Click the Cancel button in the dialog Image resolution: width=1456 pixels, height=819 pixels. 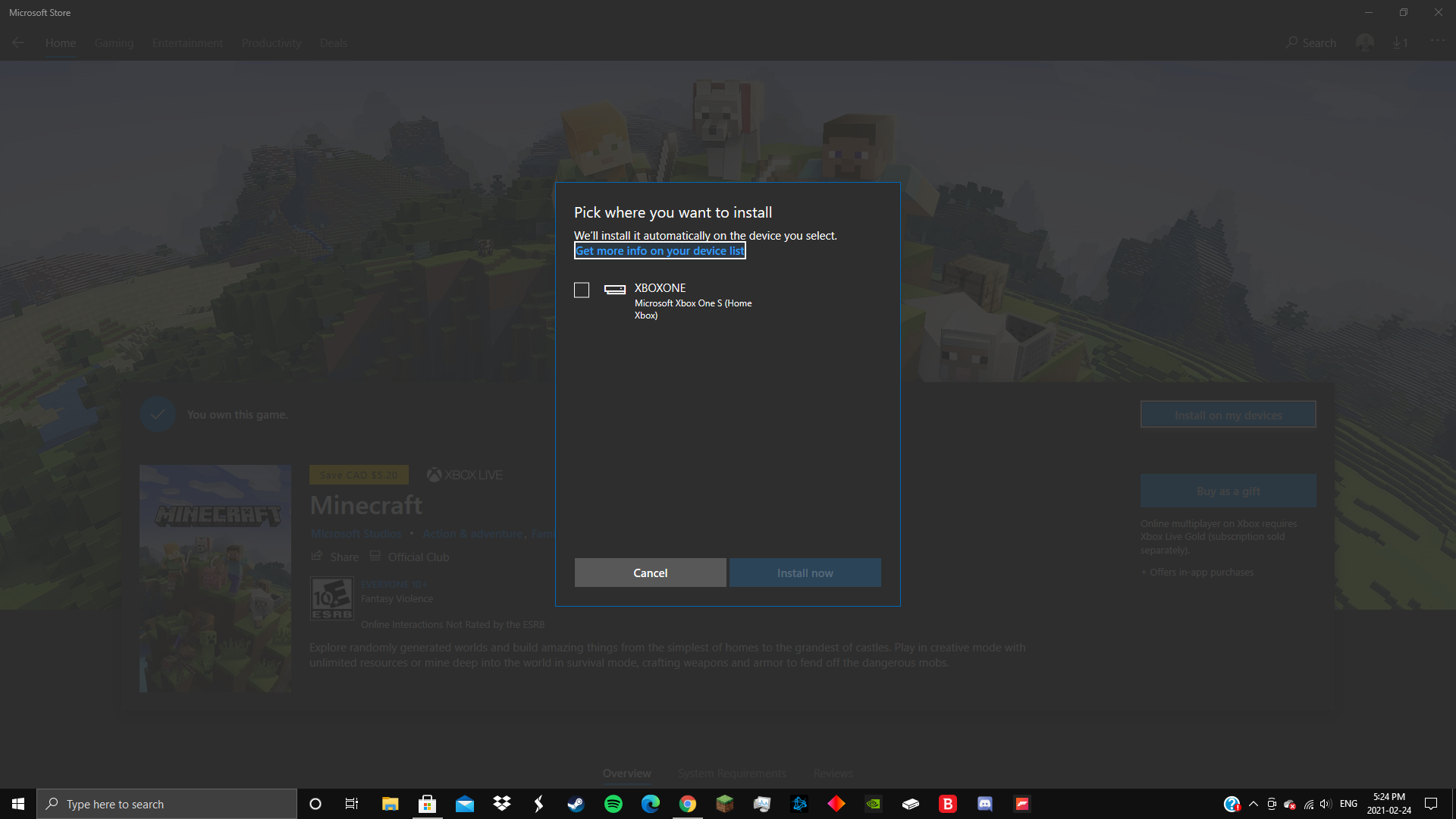point(650,573)
